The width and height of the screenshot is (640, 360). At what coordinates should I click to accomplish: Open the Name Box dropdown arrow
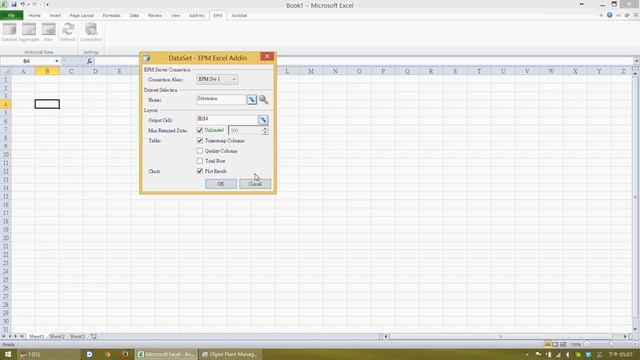(x=57, y=61)
